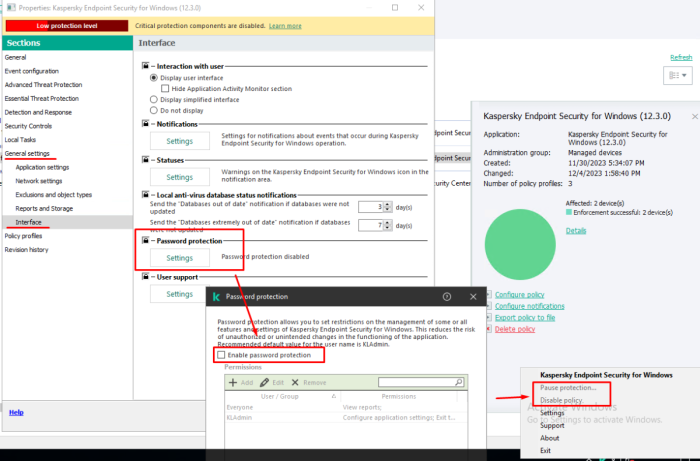Screen dimensions: 700x461
Task: Sort permissions by User / Group column
Action: [x=282, y=396]
